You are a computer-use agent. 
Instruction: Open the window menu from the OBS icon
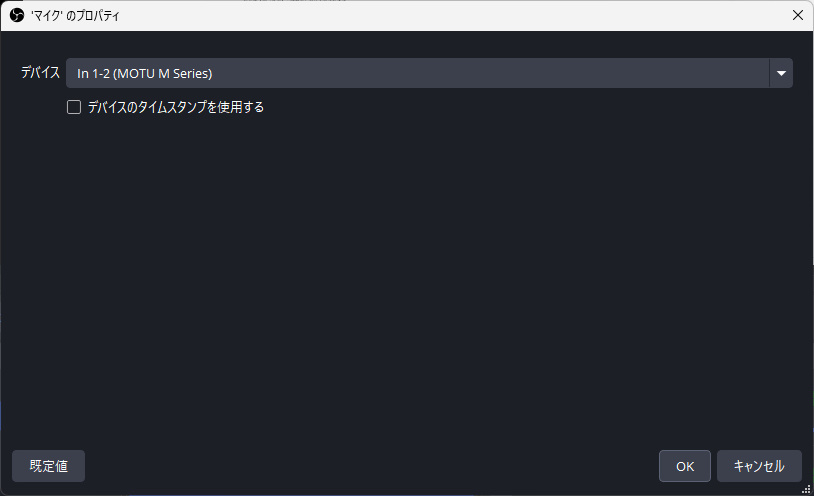click(x=16, y=16)
